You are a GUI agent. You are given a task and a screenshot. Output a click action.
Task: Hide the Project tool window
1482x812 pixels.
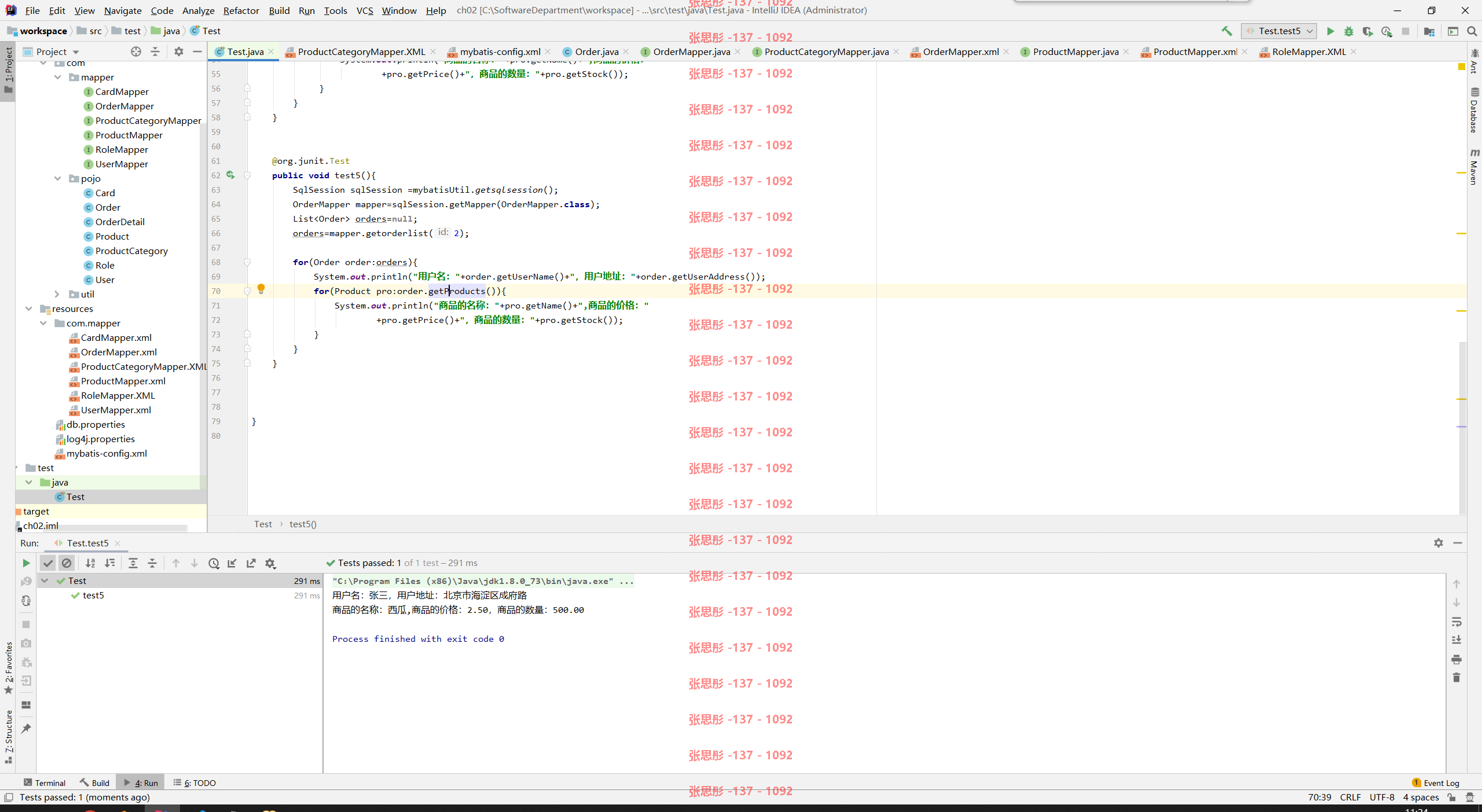(197, 52)
